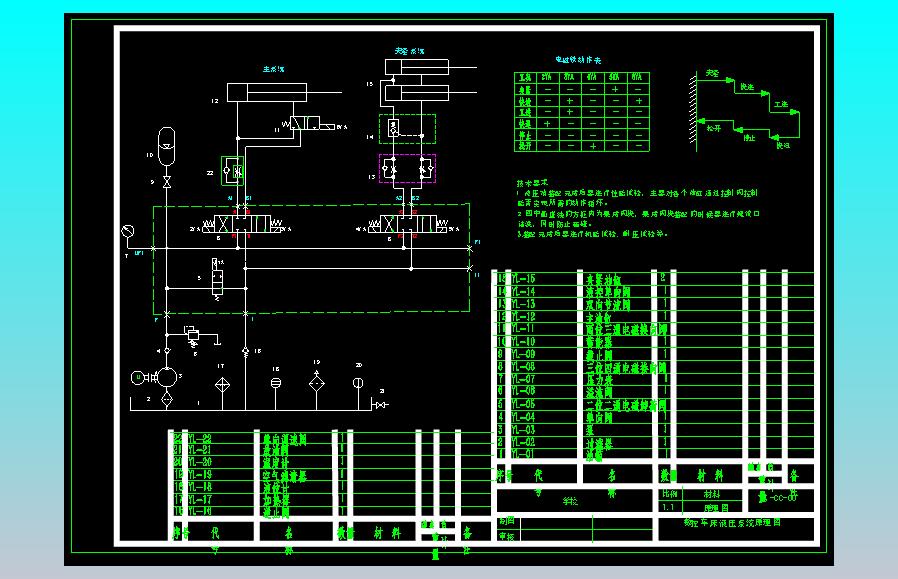Click the green dashed hydraulic lock box 14
Viewport: 898px width, 579px height.
click(x=407, y=128)
